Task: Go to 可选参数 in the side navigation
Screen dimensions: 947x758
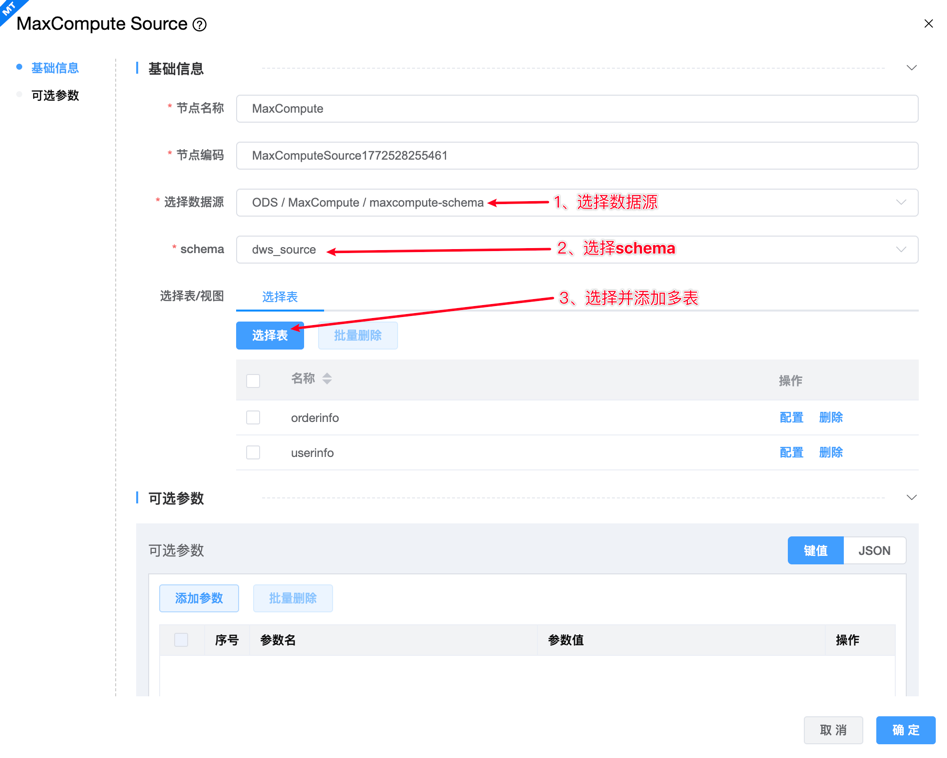Action: pyautogui.click(x=55, y=95)
